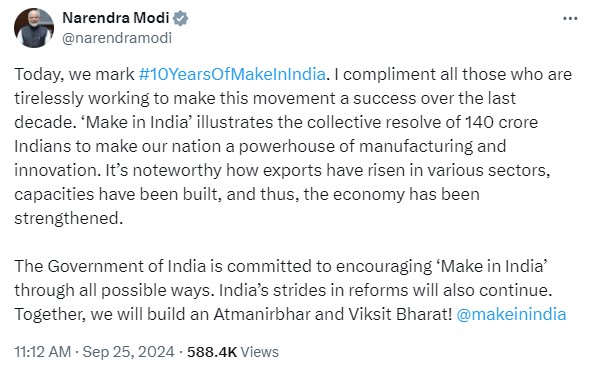This screenshot has width=594, height=370.
Task: Open the tweet's three-dot more options menu
Action: (570, 18)
